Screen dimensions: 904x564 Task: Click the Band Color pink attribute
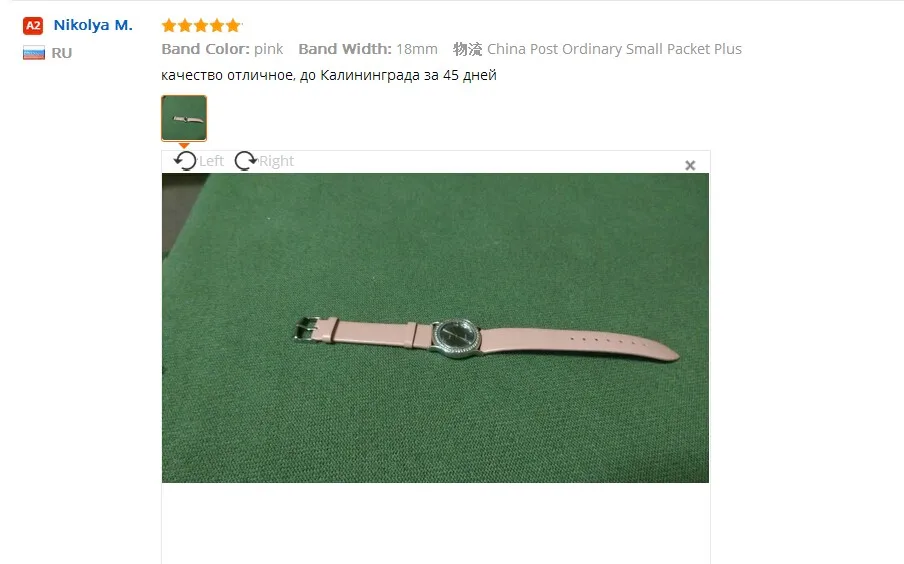(x=222, y=49)
